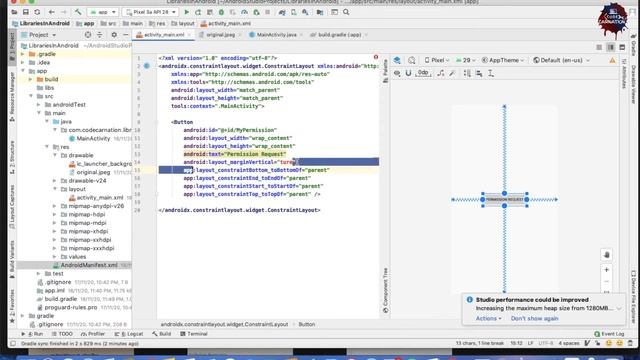Click the Clear Constraints icon
Image resolution: width=640 pixels, height=360 pixels.
click(x=440, y=73)
